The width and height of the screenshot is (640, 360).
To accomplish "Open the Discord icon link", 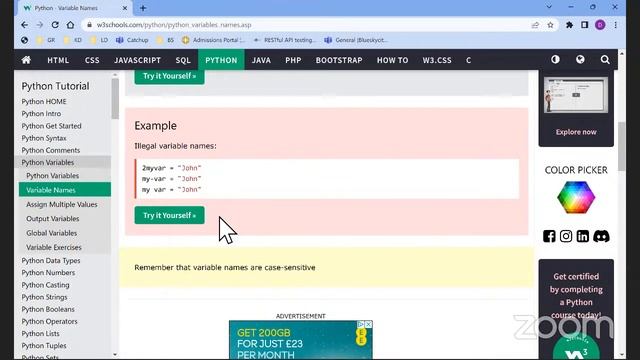I will click(x=601, y=236).
